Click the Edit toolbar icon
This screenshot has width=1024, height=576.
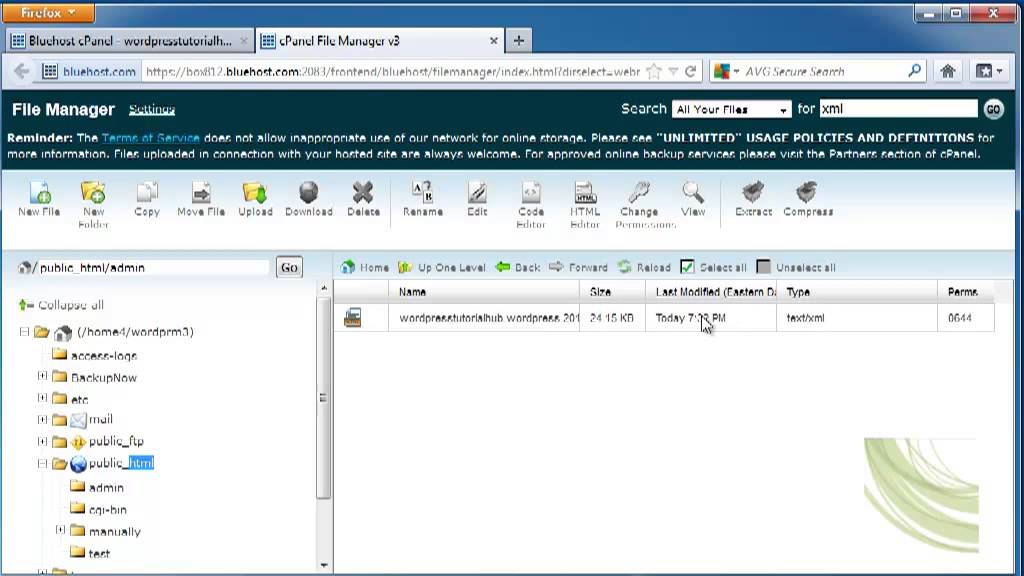[477, 199]
